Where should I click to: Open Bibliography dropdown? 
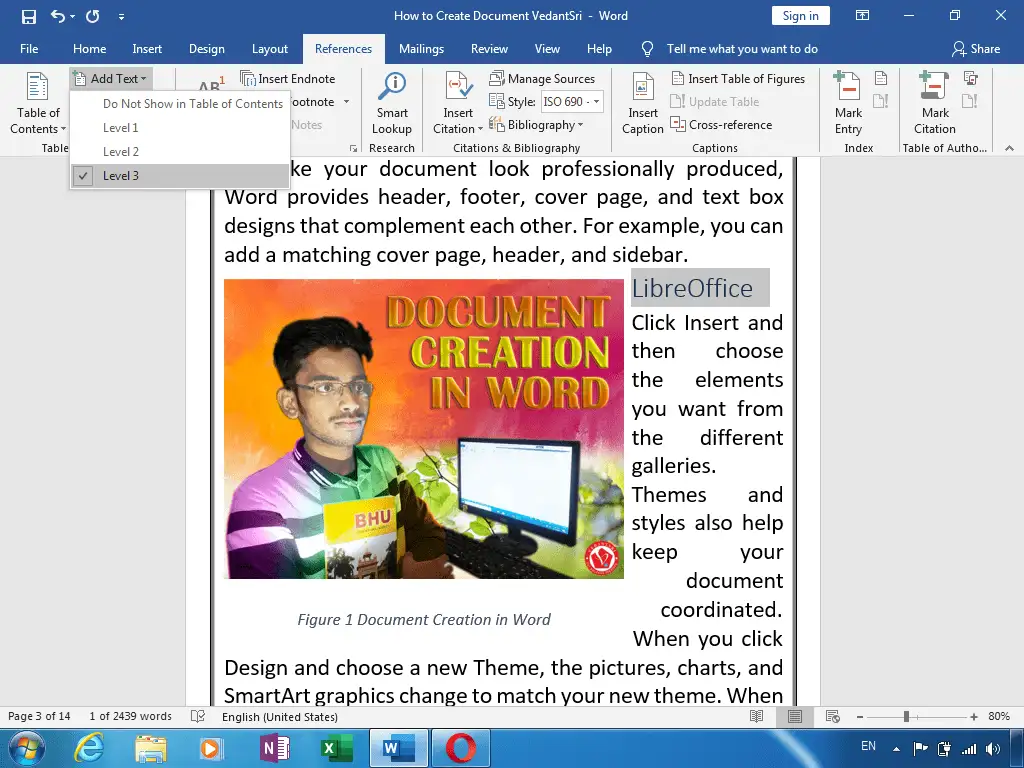pyautogui.click(x=536, y=125)
